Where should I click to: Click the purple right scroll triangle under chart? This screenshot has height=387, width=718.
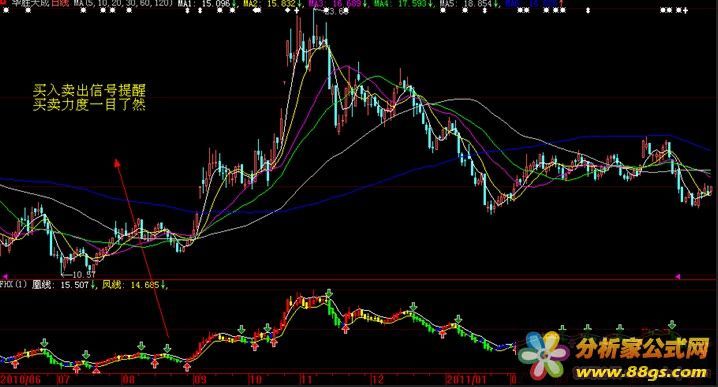point(678,276)
